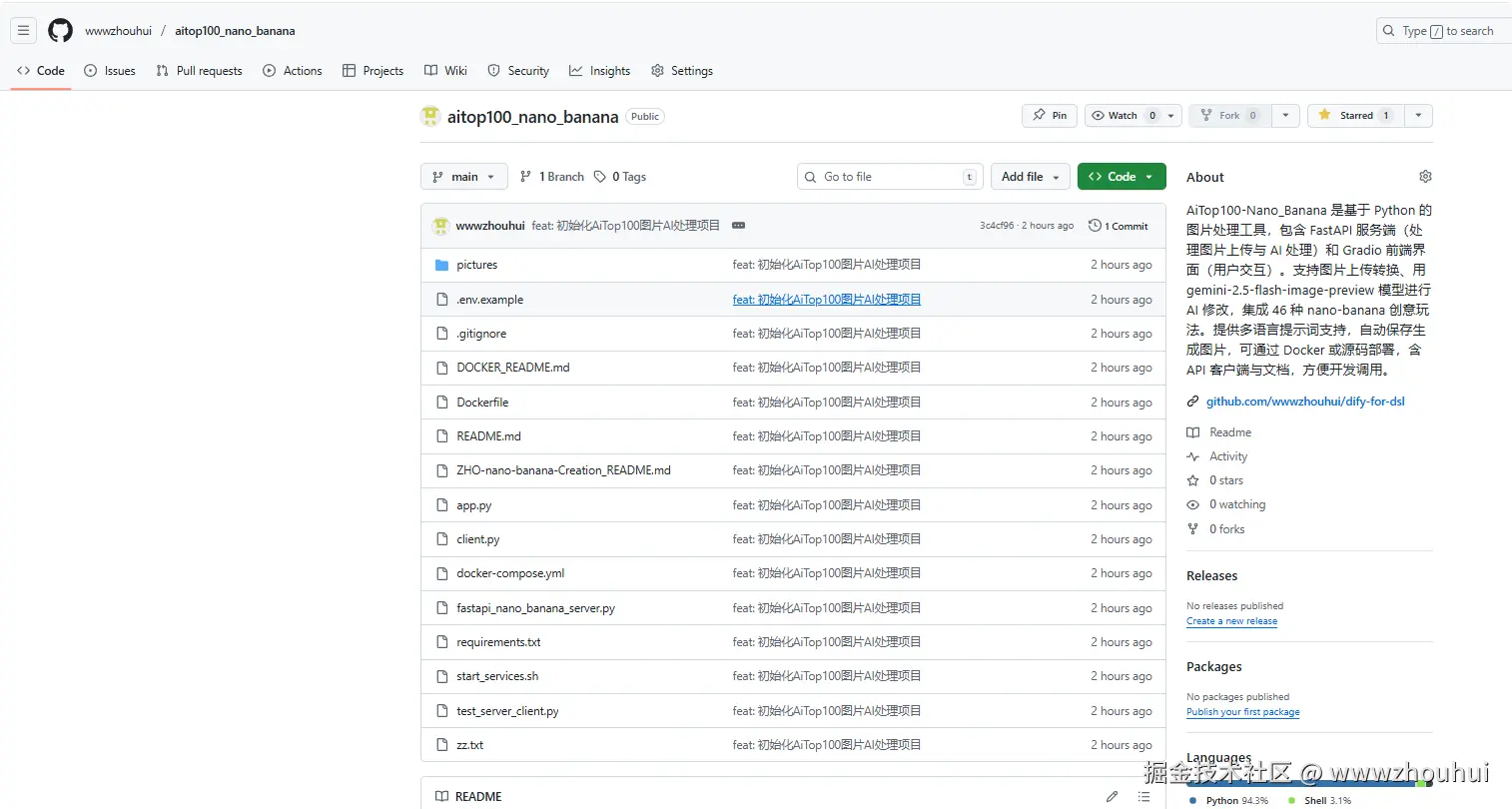Click file icon next to .gitignore
Viewport: 1512px width, 809px height.
(x=442, y=334)
